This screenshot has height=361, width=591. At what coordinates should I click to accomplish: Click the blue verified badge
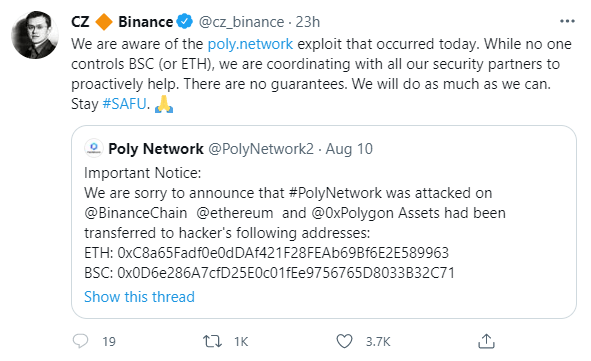point(185,21)
